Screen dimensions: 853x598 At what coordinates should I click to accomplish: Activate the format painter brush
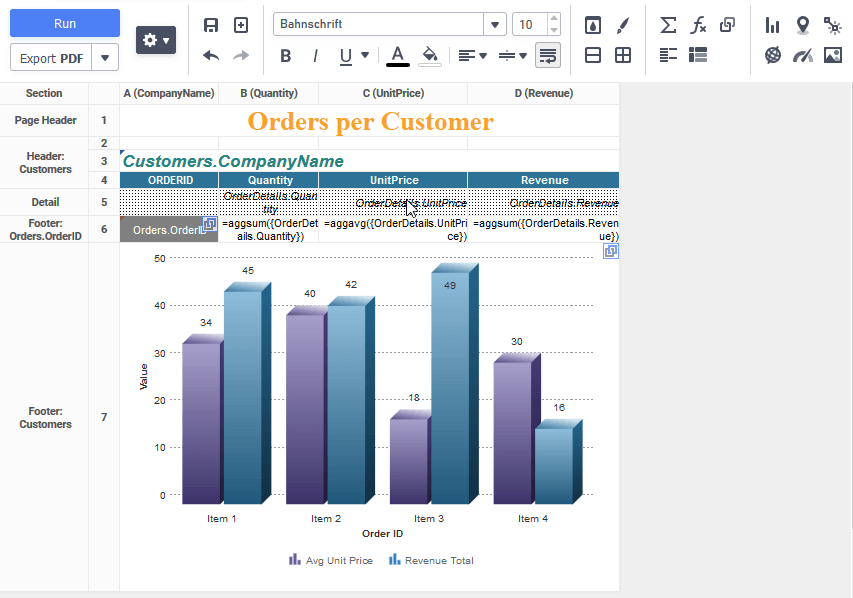tap(623, 25)
